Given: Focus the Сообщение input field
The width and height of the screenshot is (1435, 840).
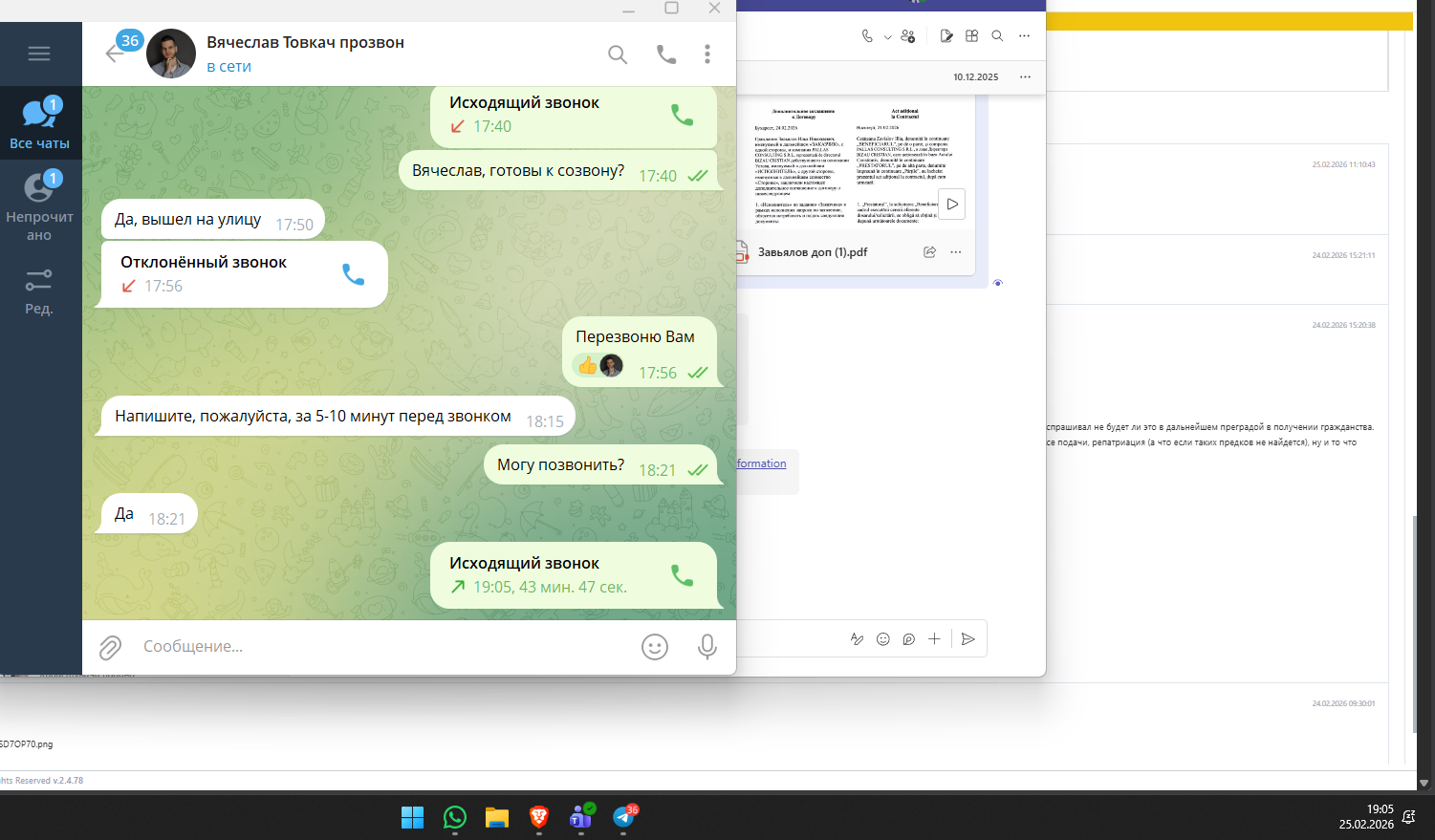Looking at the screenshot, I should click(x=382, y=647).
